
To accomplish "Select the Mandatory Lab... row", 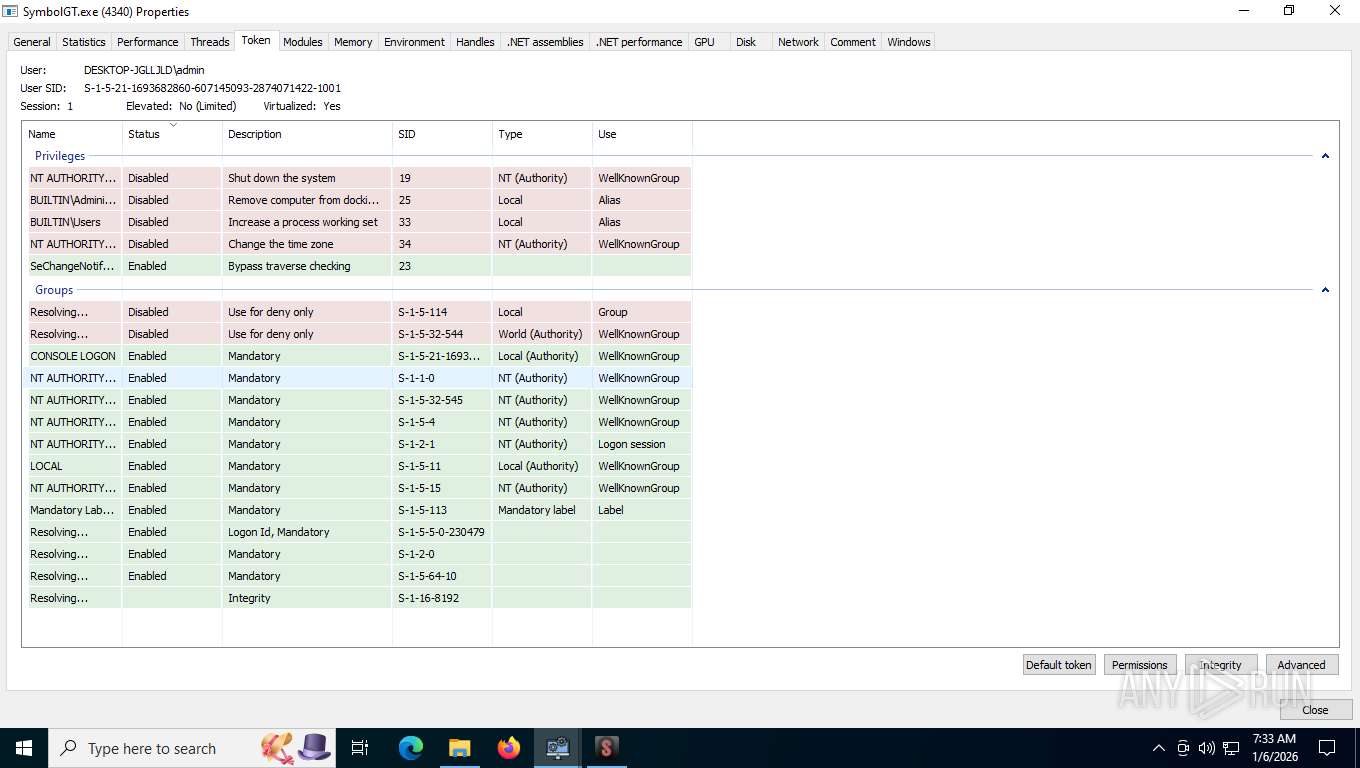I will point(357,510).
